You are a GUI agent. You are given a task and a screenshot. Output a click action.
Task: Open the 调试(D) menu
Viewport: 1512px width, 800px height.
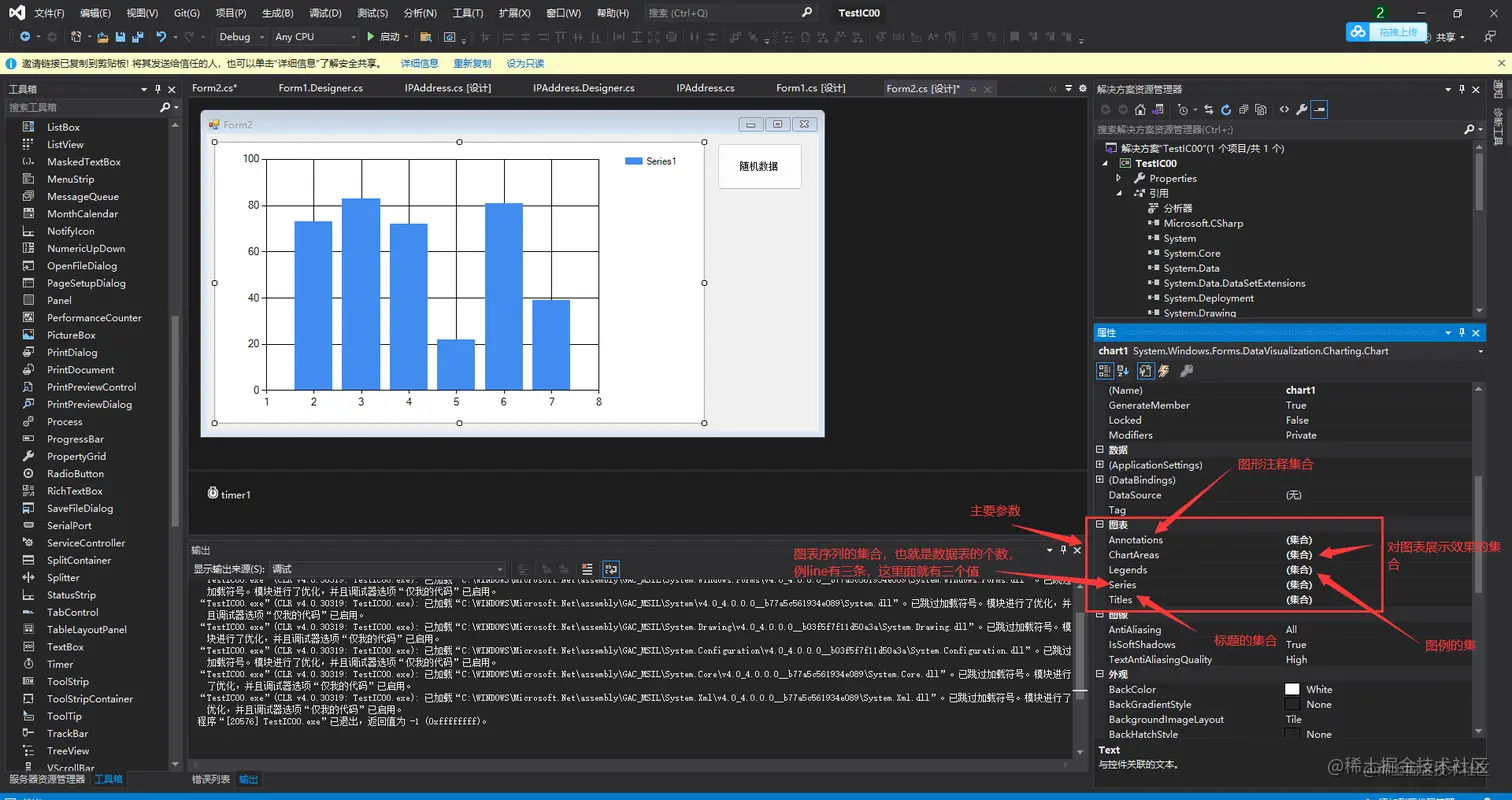coord(325,13)
